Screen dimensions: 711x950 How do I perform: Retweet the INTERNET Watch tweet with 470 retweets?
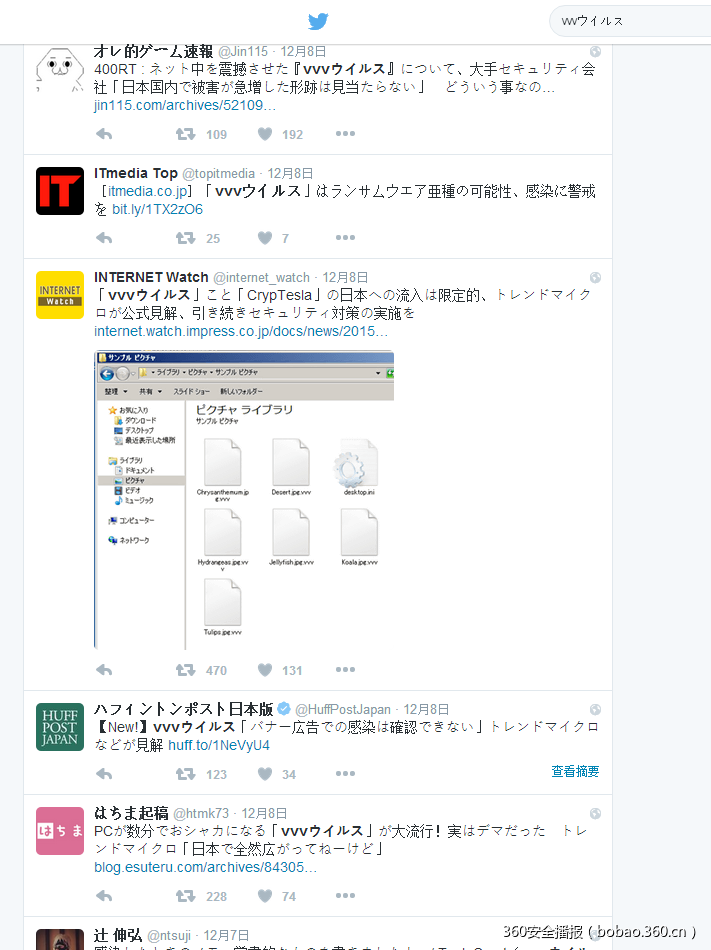click(185, 670)
